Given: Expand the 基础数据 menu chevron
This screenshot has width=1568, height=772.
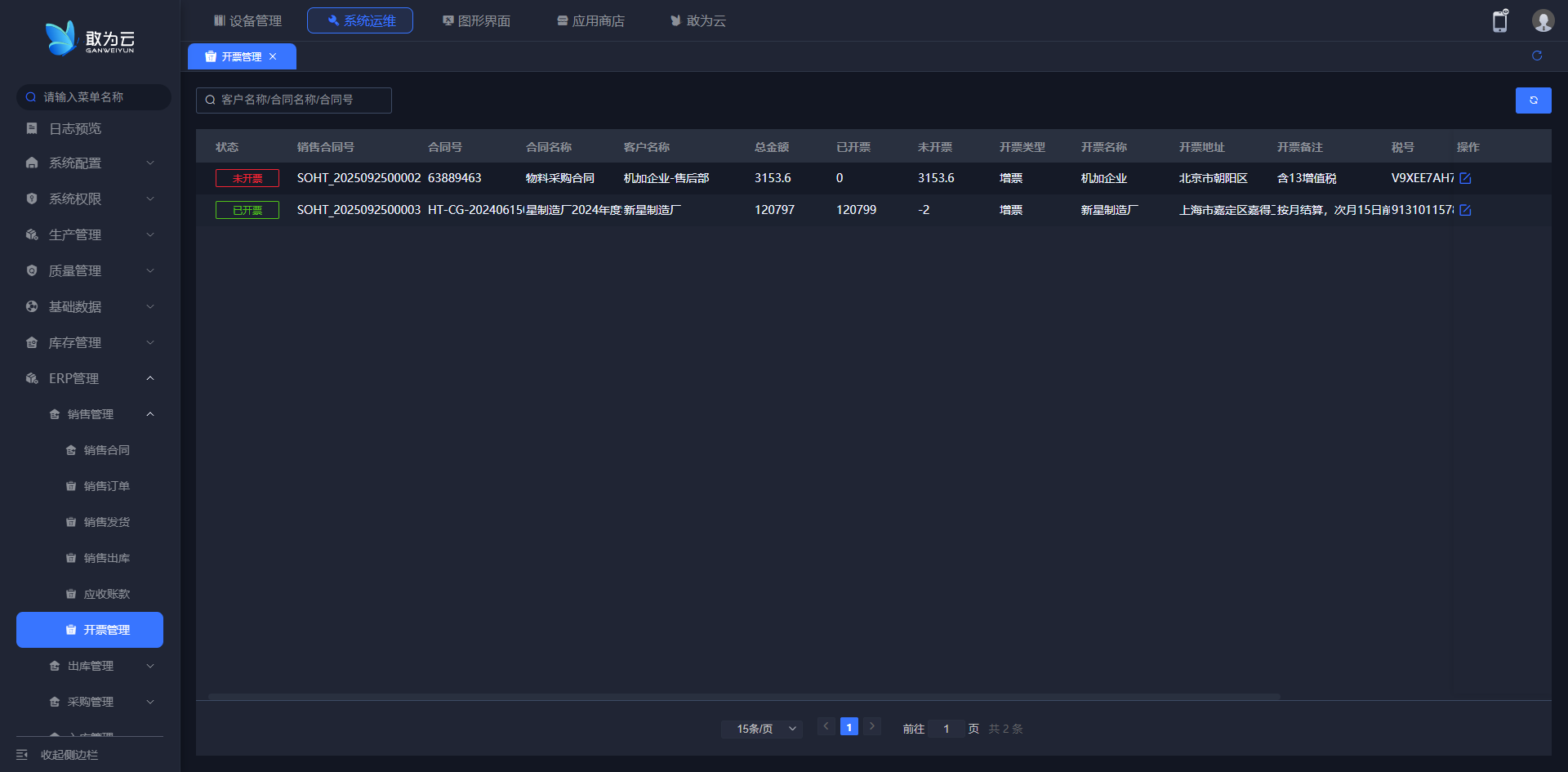Looking at the screenshot, I should coord(150,306).
